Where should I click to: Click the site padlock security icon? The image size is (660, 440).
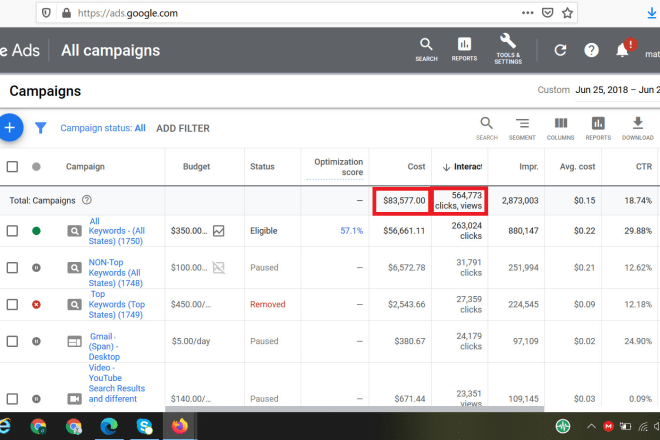pos(66,13)
